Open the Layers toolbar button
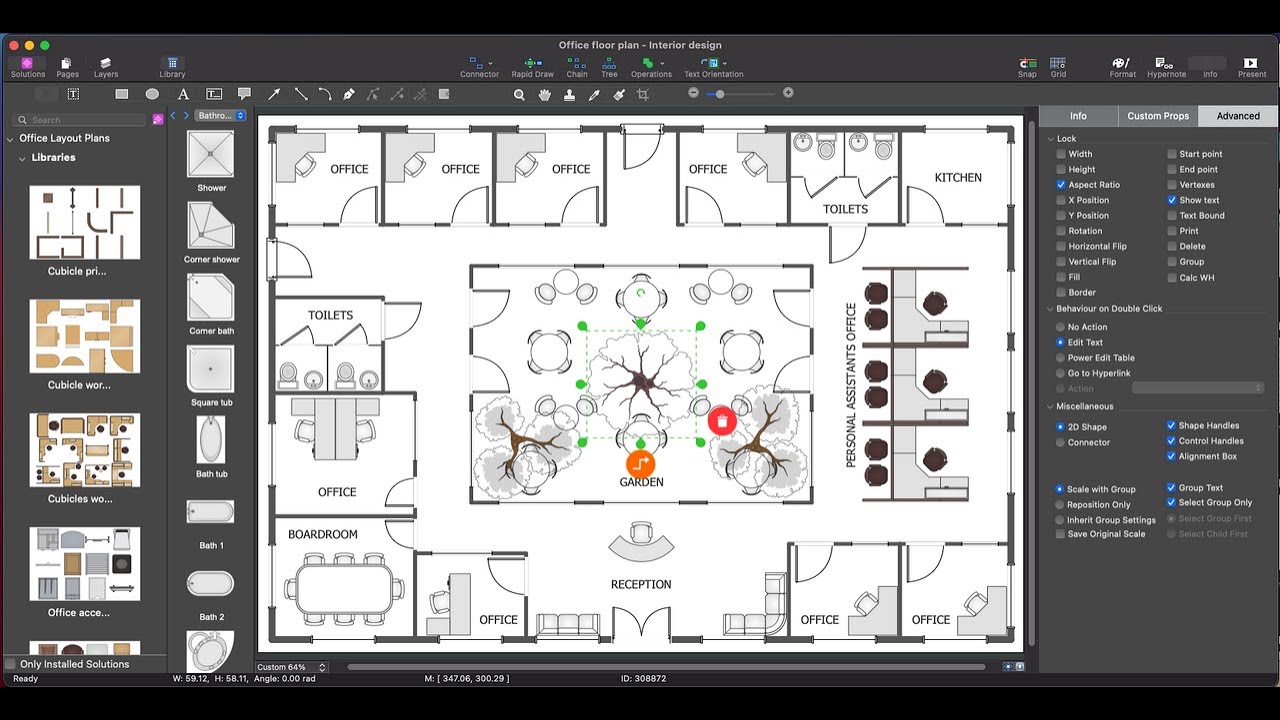Image resolution: width=1280 pixels, height=720 pixels. (105, 67)
